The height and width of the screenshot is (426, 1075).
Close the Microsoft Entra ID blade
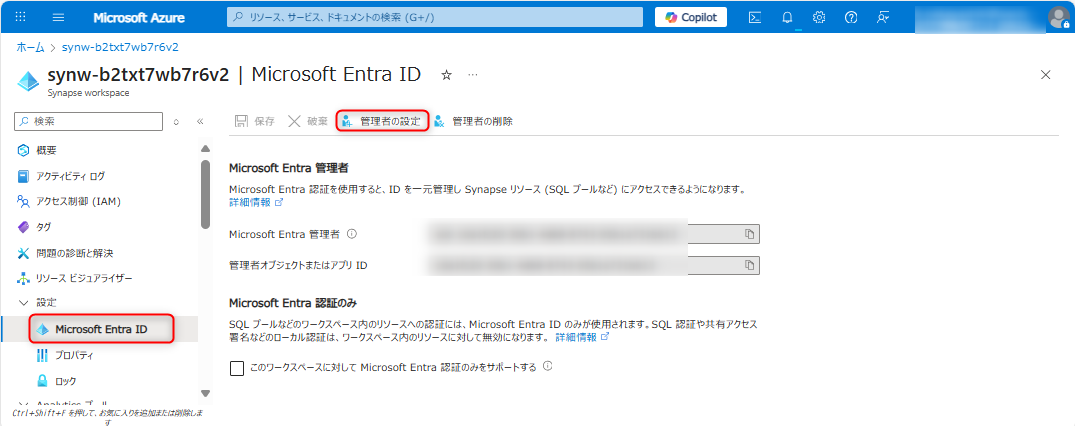pos(1046,75)
